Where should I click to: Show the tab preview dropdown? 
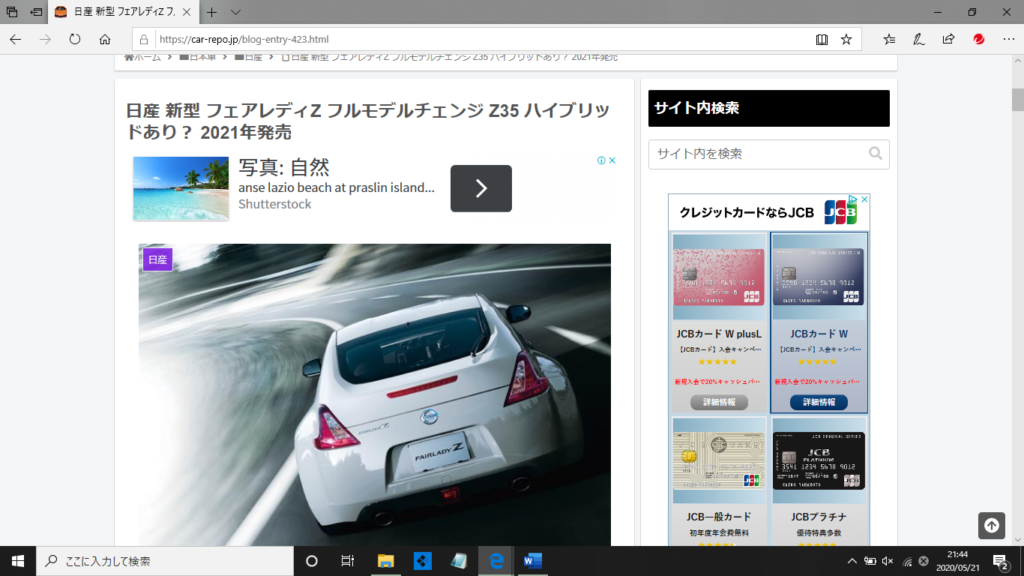pyautogui.click(x=236, y=12)
